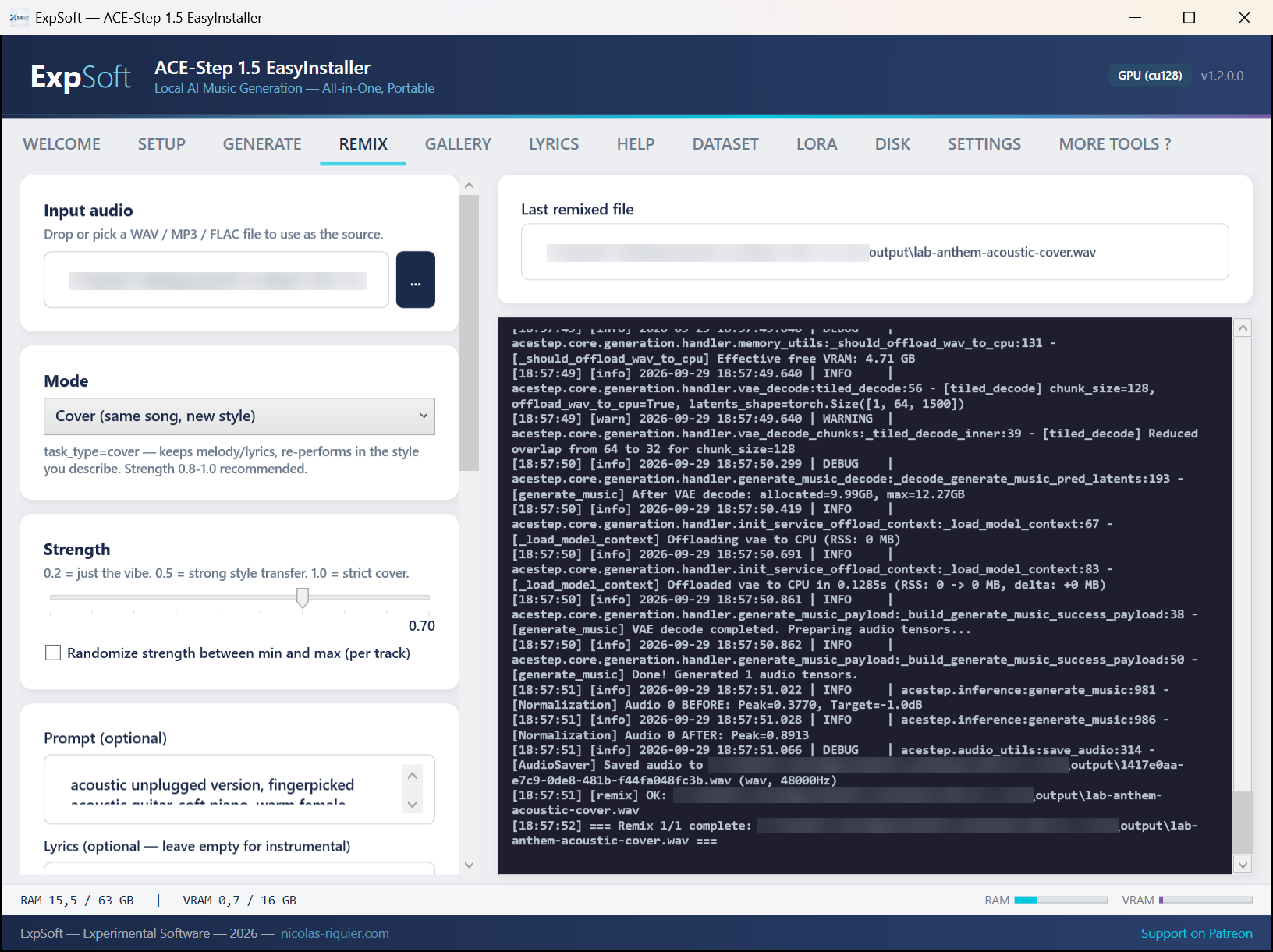The image size is (1273, 952).
Task: Click the log console scroll-up arrow
Action: tap(1243, 328)
